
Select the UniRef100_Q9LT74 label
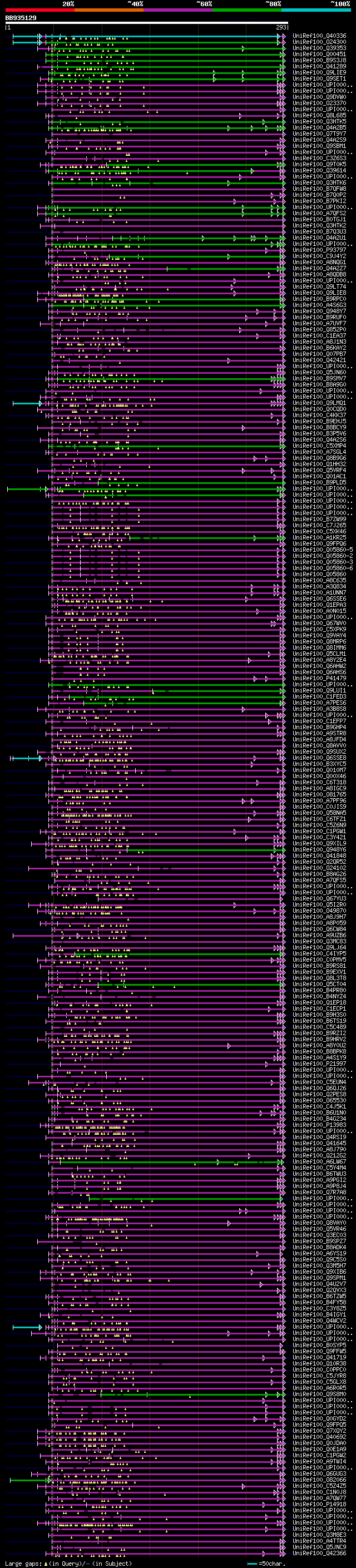click(319, 286)
